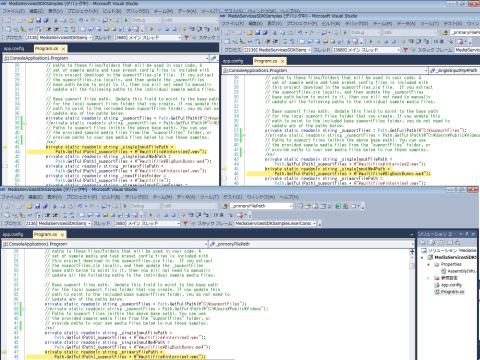Switch to app.config tab in top-right window
Image resolution: width=480 pixels, height=360 pixels.
pyautogui.click(x=233, y=61)
